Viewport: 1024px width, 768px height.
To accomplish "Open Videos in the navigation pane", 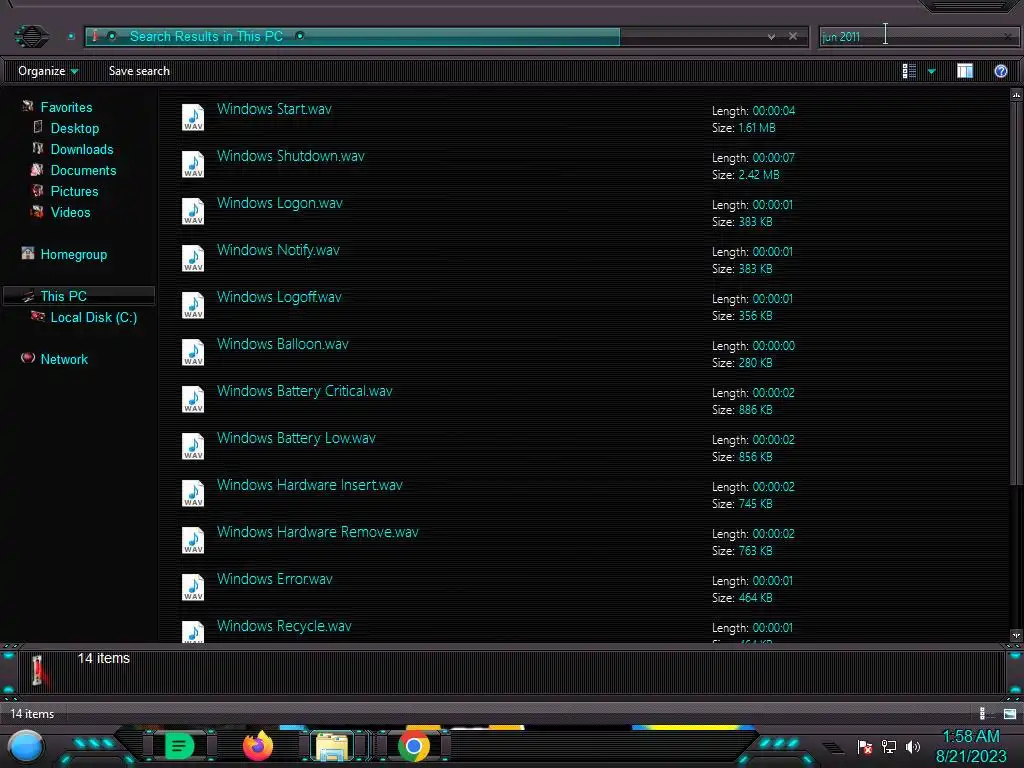I will (x=70, y=212).
